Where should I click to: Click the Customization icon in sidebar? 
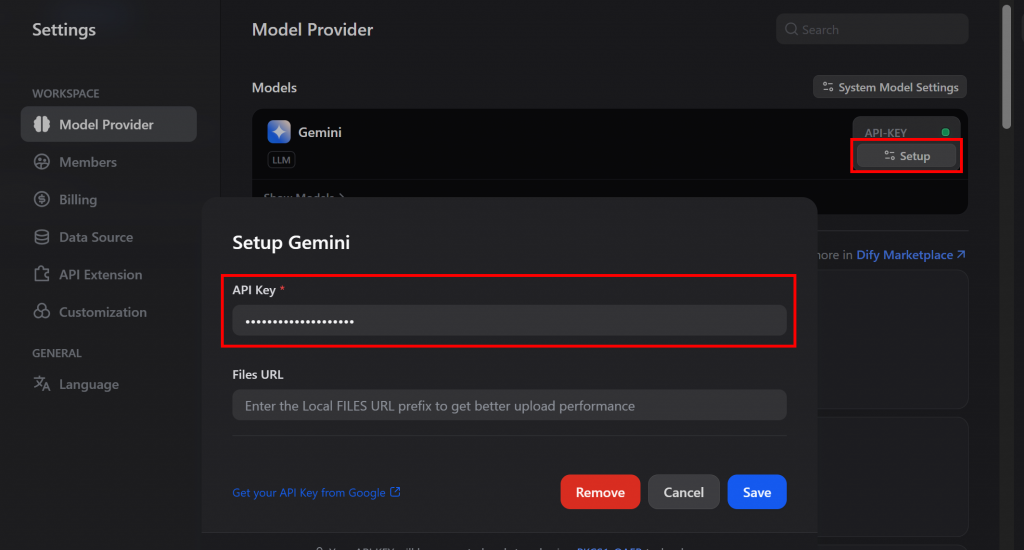coord(42,312)
